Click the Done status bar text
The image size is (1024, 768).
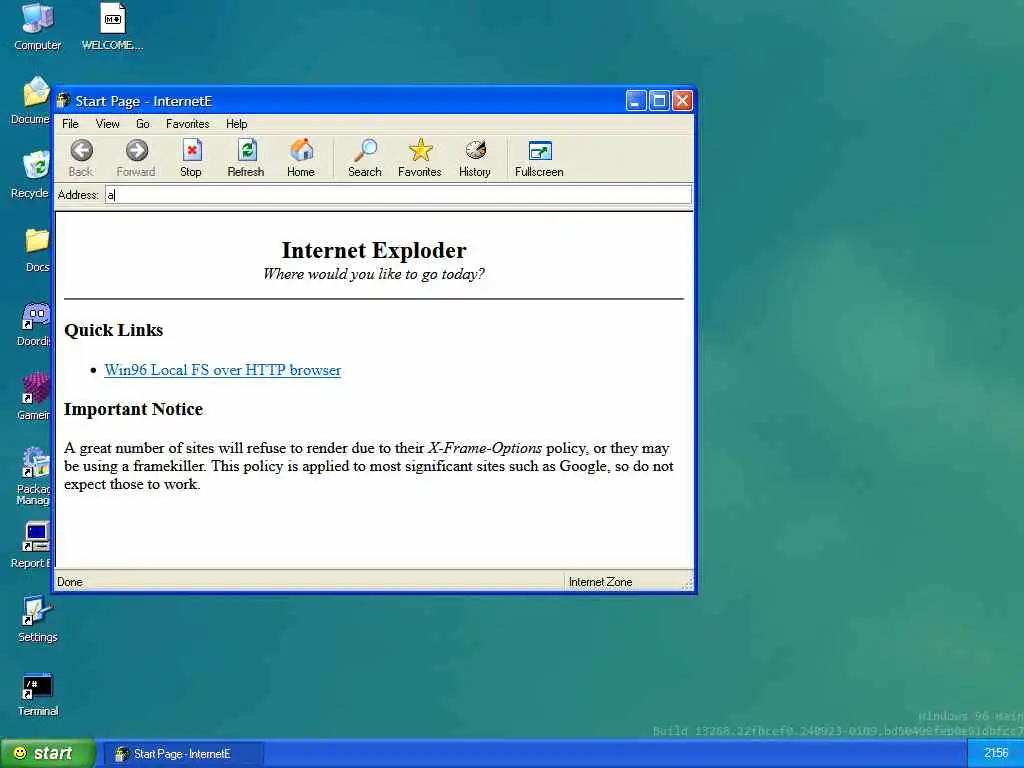pyautogui.click(x=70, y=582)
